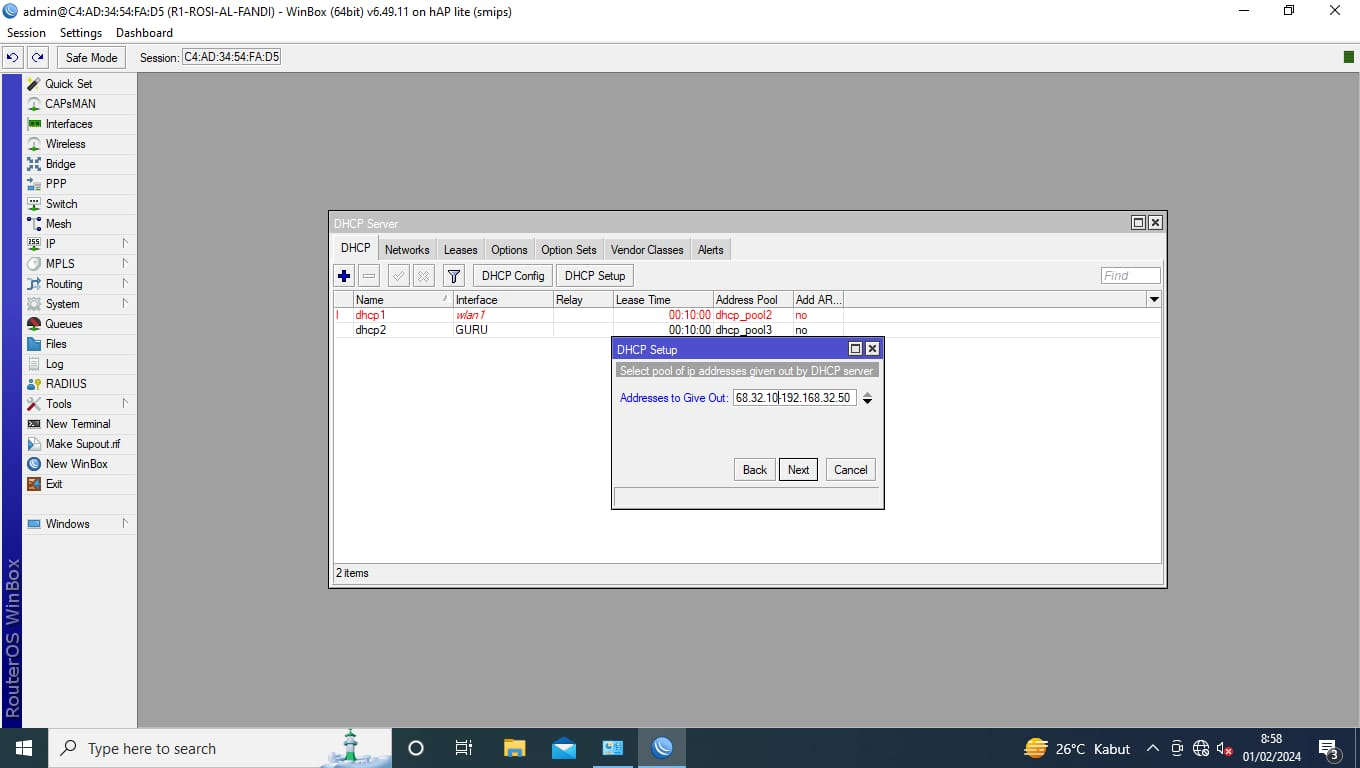Sort by the Lease Time column
Screen dimensions: 1360x768
663,300
